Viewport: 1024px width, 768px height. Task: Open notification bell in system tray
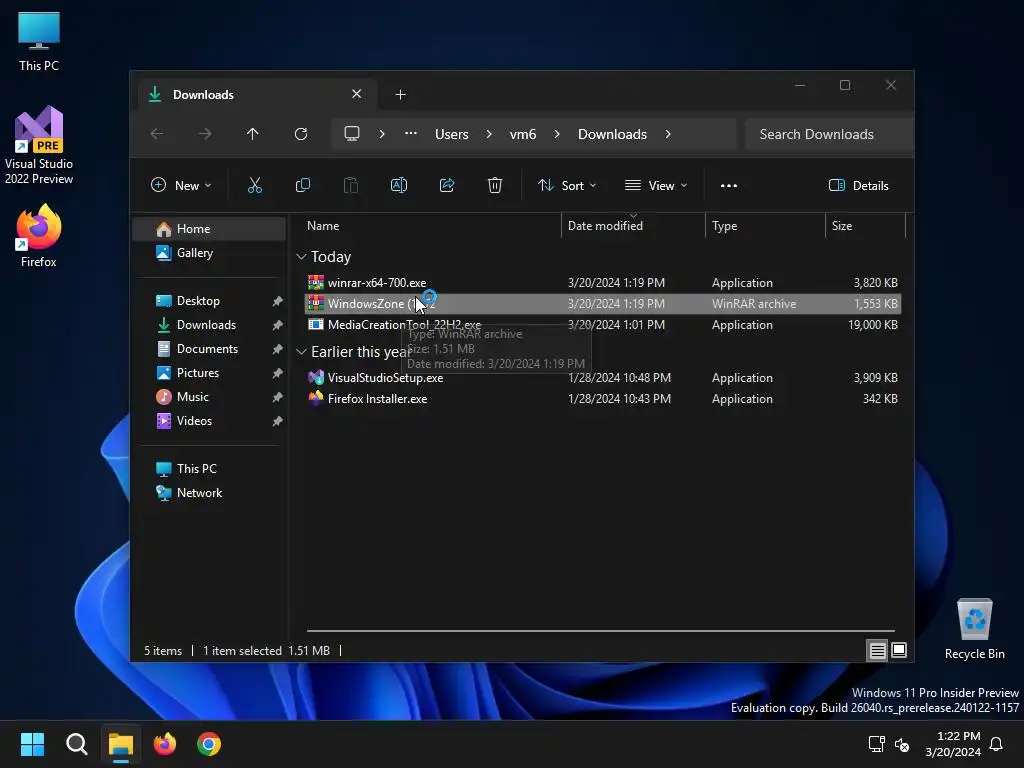pyautogui.click(x=996, y=744)
